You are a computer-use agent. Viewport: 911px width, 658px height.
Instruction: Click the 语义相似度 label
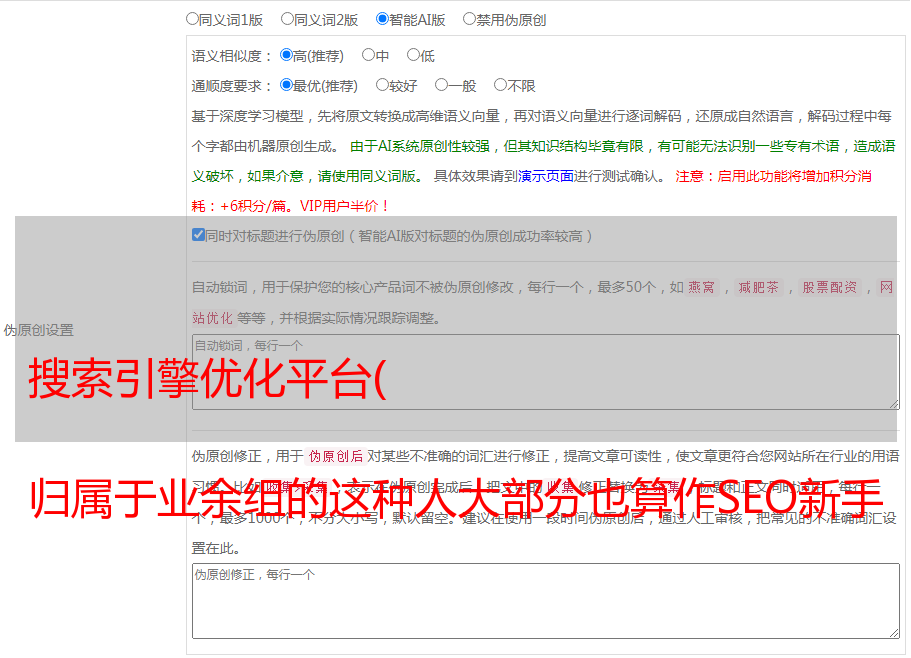click(x=231, y=56)
